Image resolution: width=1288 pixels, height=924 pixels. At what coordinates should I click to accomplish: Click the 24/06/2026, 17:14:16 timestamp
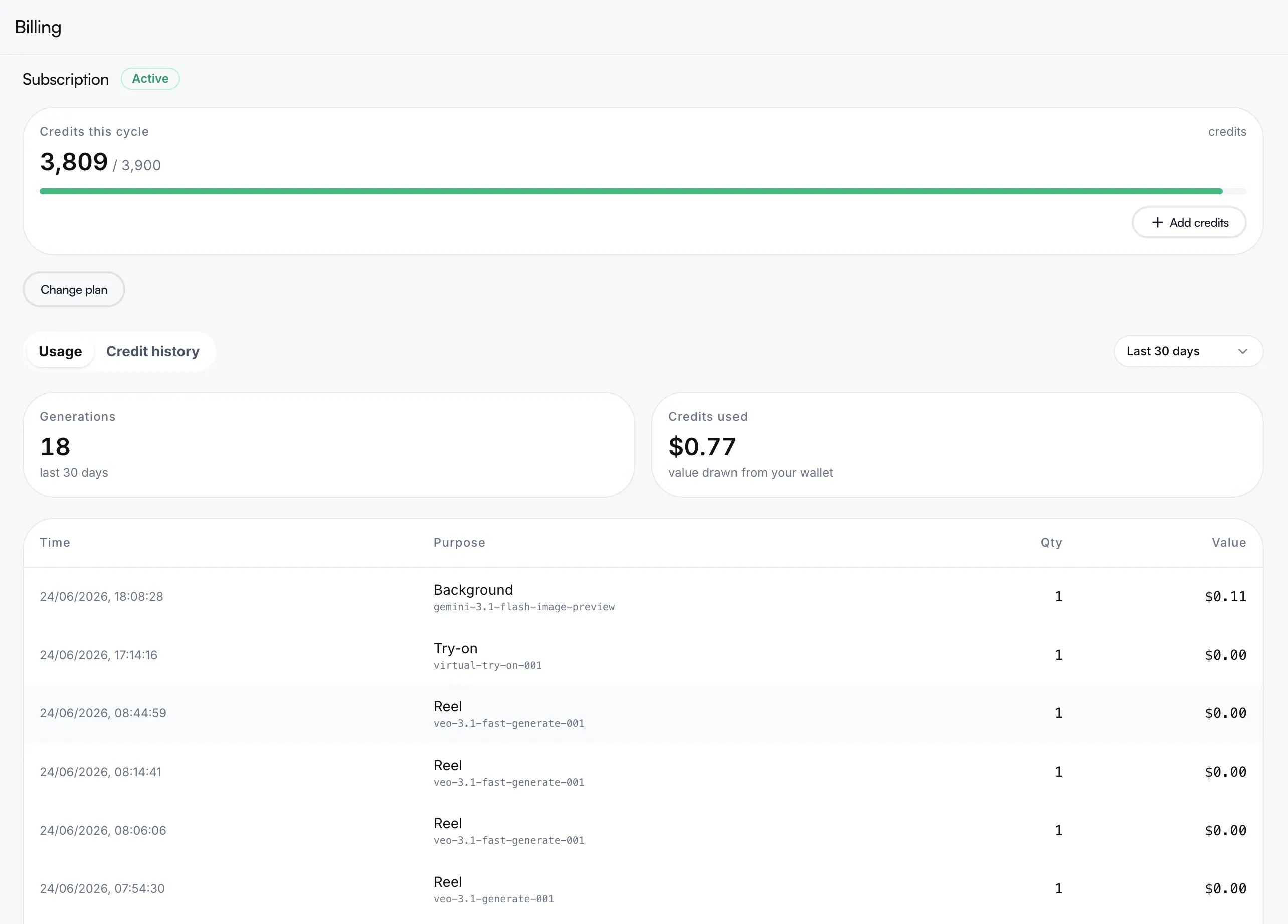(x=99, y=655)
